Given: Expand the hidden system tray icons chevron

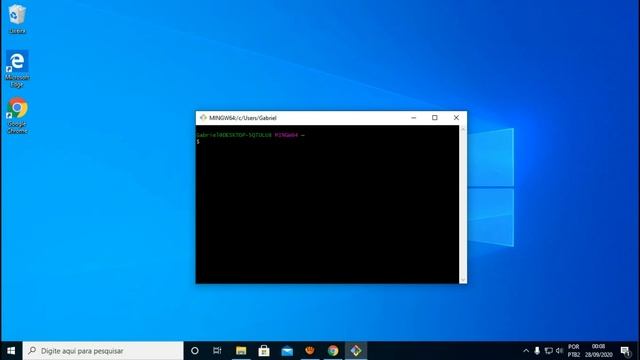Looking at the screenshot, I should click(526, 351).
